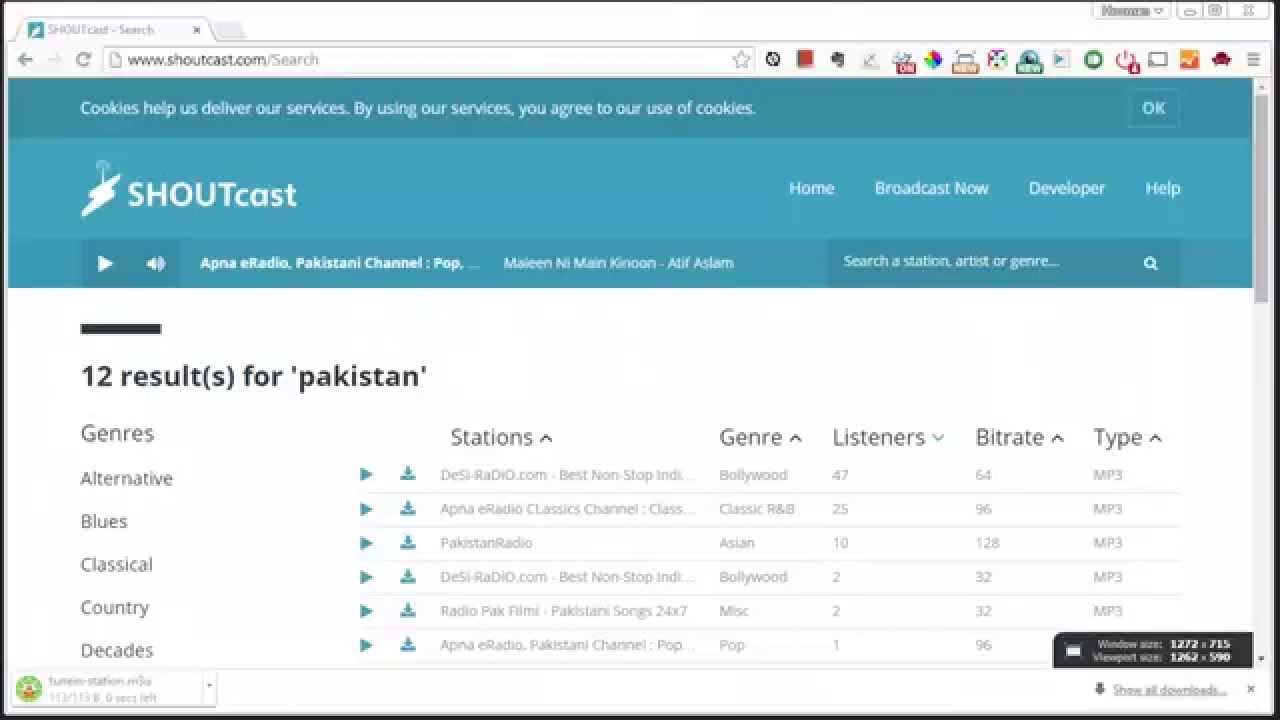Click the play button in player bar
Viewport: 1280px width, 720px height.
tap(105, 263)
